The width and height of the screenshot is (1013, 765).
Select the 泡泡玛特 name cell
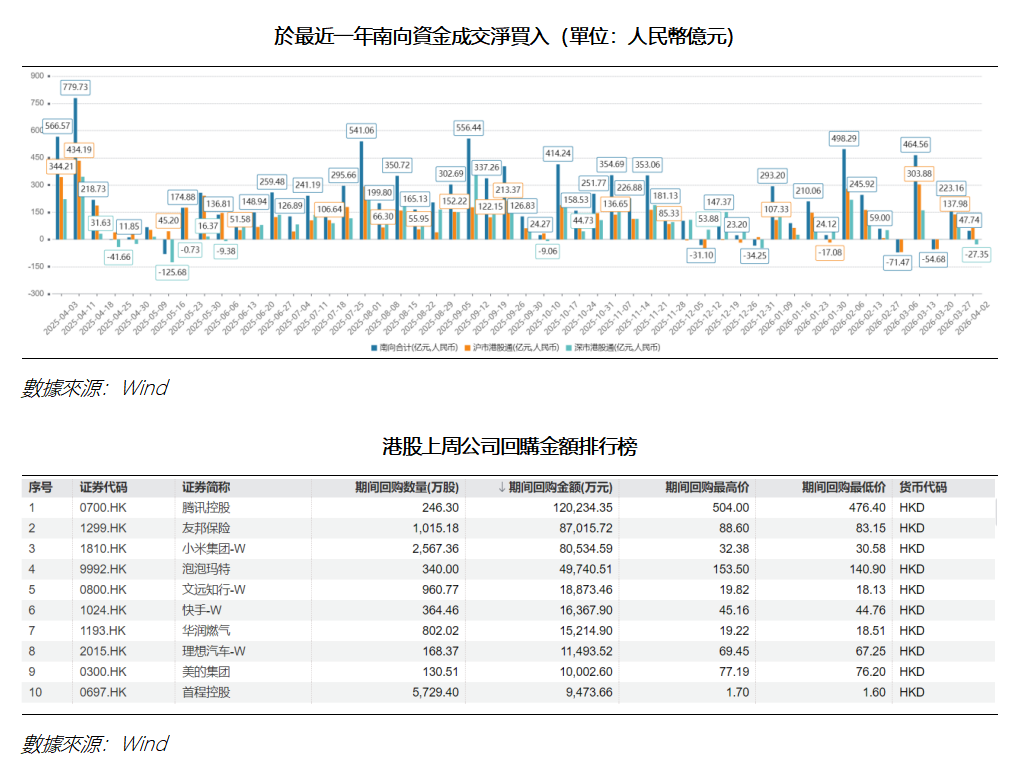(205, 569)
